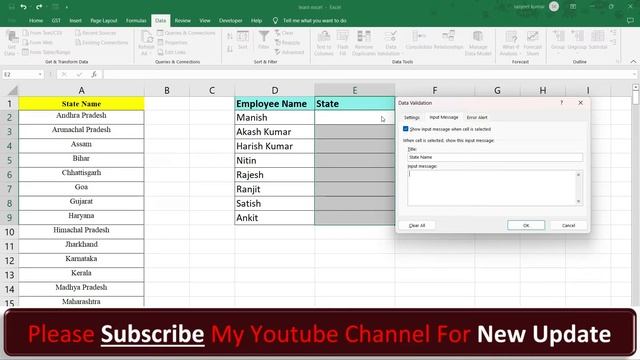This screenshot has height=360, width=640.
Task: Click Reapply in the Sort & Filter group
Action: (x=287, y=42)
